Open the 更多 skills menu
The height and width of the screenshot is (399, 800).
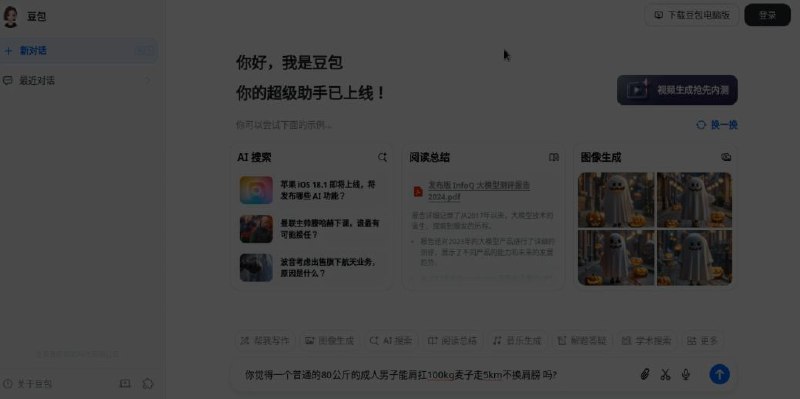(x=702, y=341)
